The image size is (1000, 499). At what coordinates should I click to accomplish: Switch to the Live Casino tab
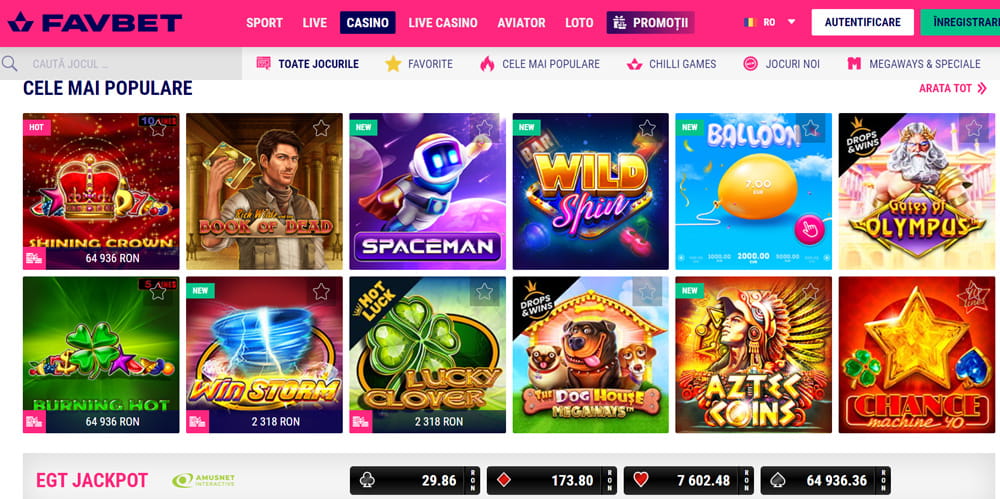pos(443,23)
